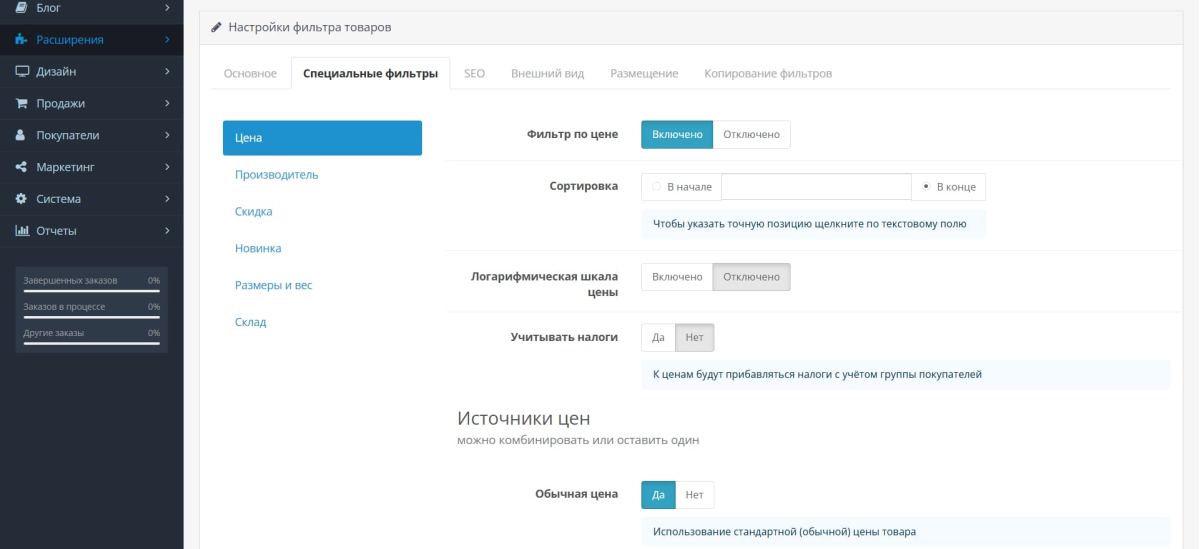Open the Новинка filter section
1200x549 pixels.
pos(322,248)
